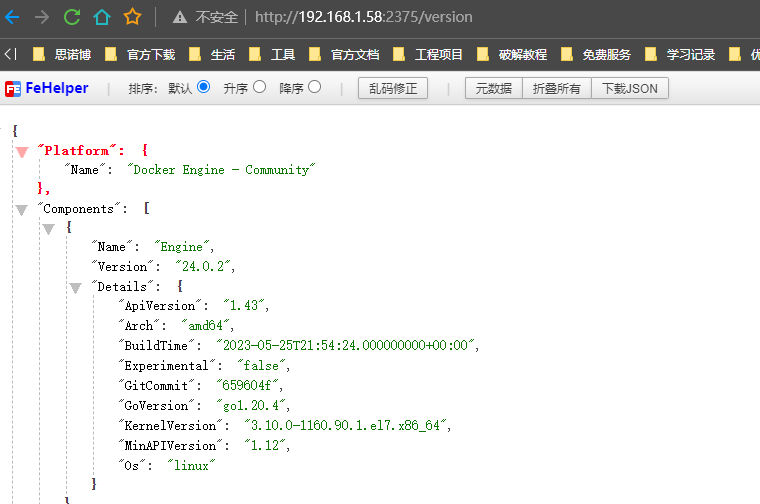Click the browser forward arrow
This screenshot has height=504, width=760.
[41, 17]
